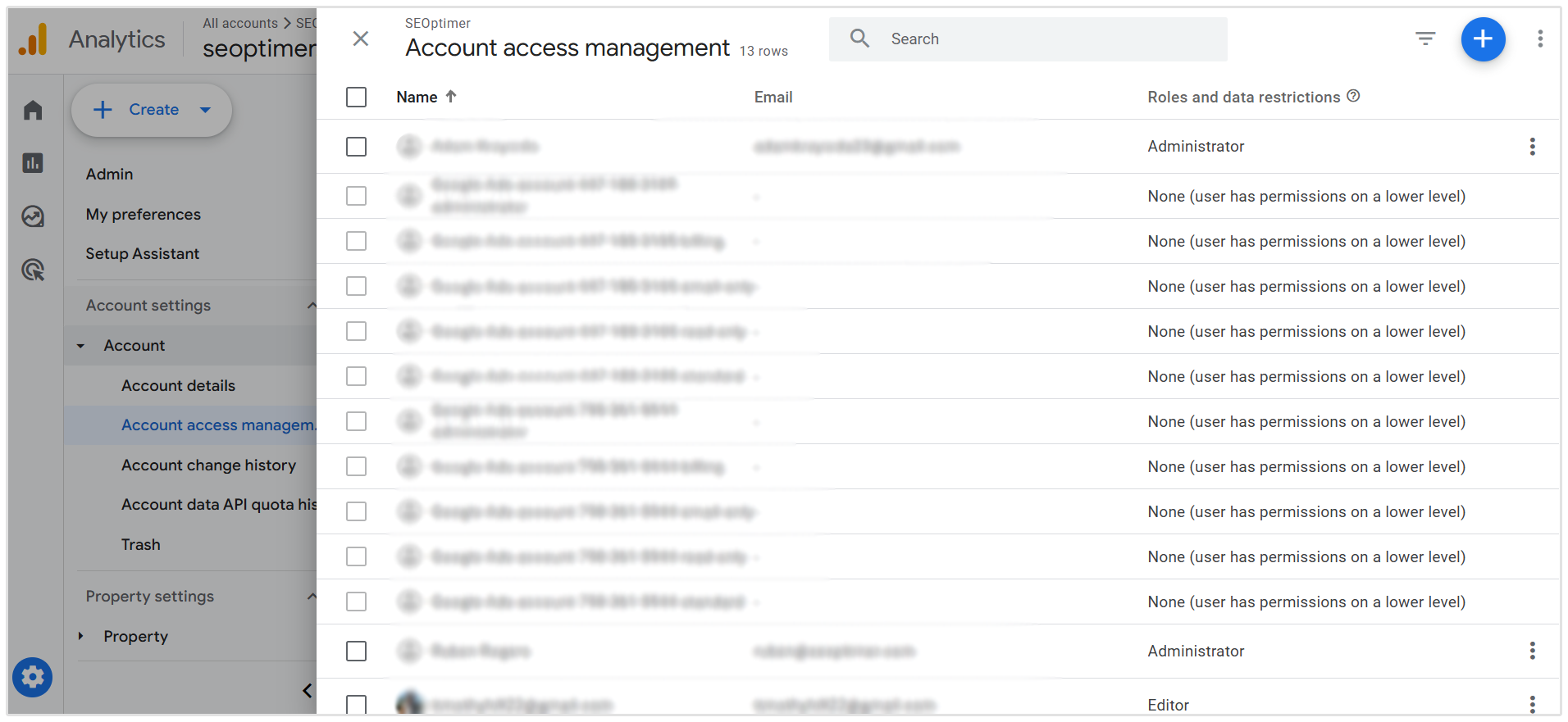The image size is (1568, 722).
Task: Open the Advertising icon in sidebar
Action: point(33,270)
